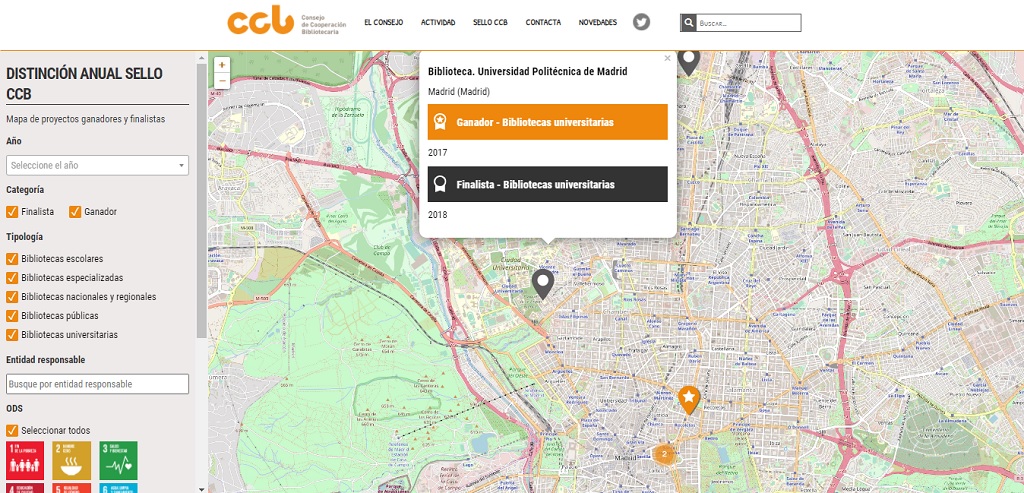Zoom in on the map
Viewport: 1024px width, 493px height.
(222, 65)
